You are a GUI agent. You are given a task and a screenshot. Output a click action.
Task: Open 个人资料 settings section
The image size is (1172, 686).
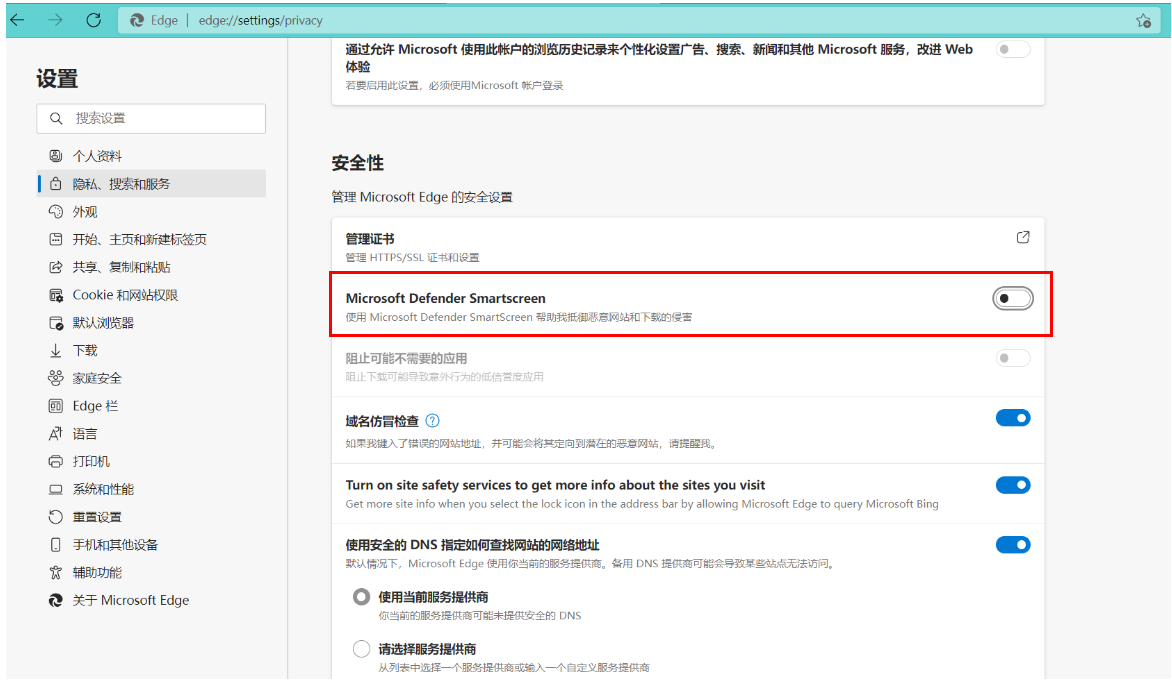tap(151, 155)
